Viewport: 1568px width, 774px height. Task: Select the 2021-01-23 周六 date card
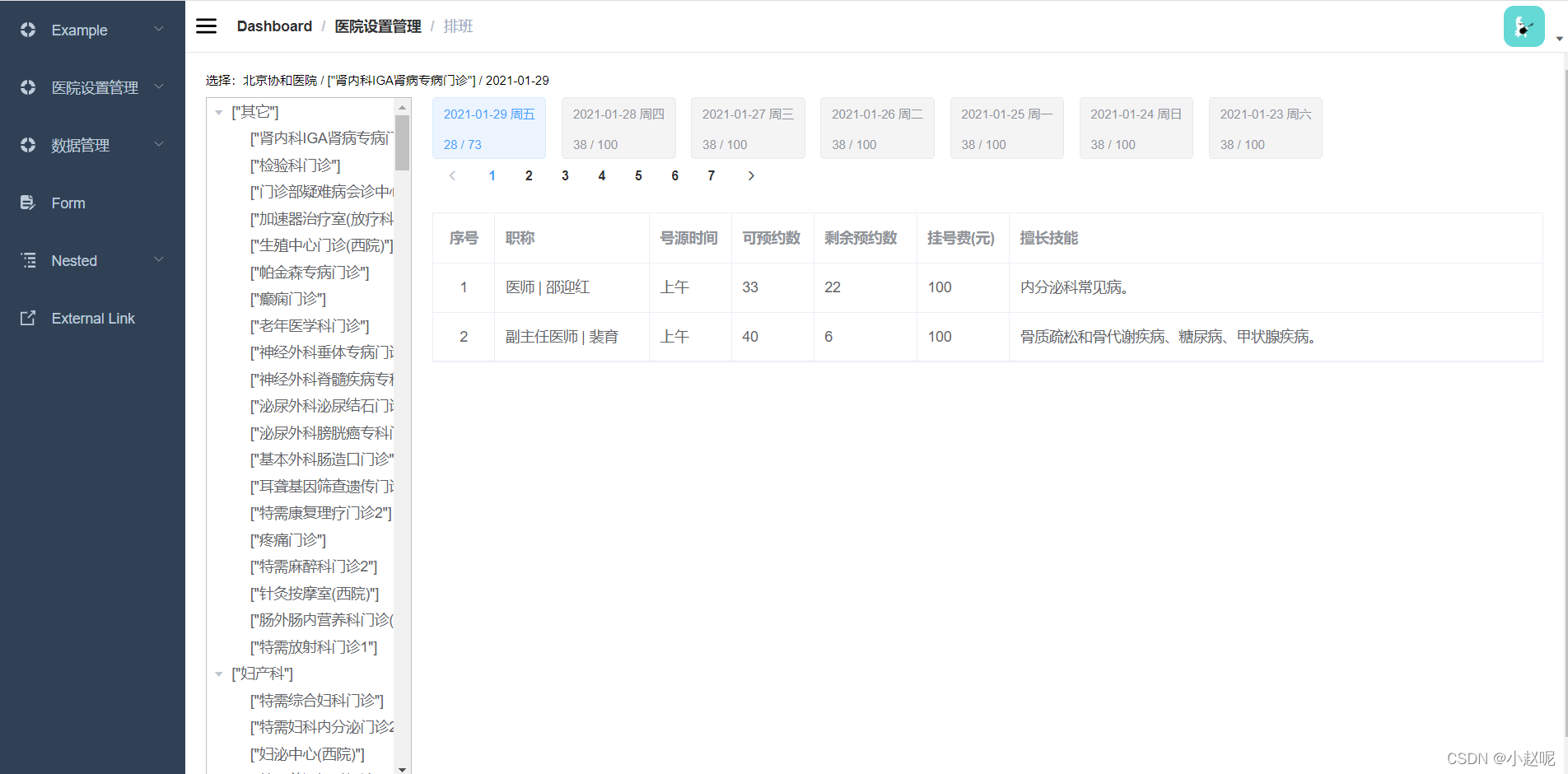pyautogui.click(x=1266, y=128)
